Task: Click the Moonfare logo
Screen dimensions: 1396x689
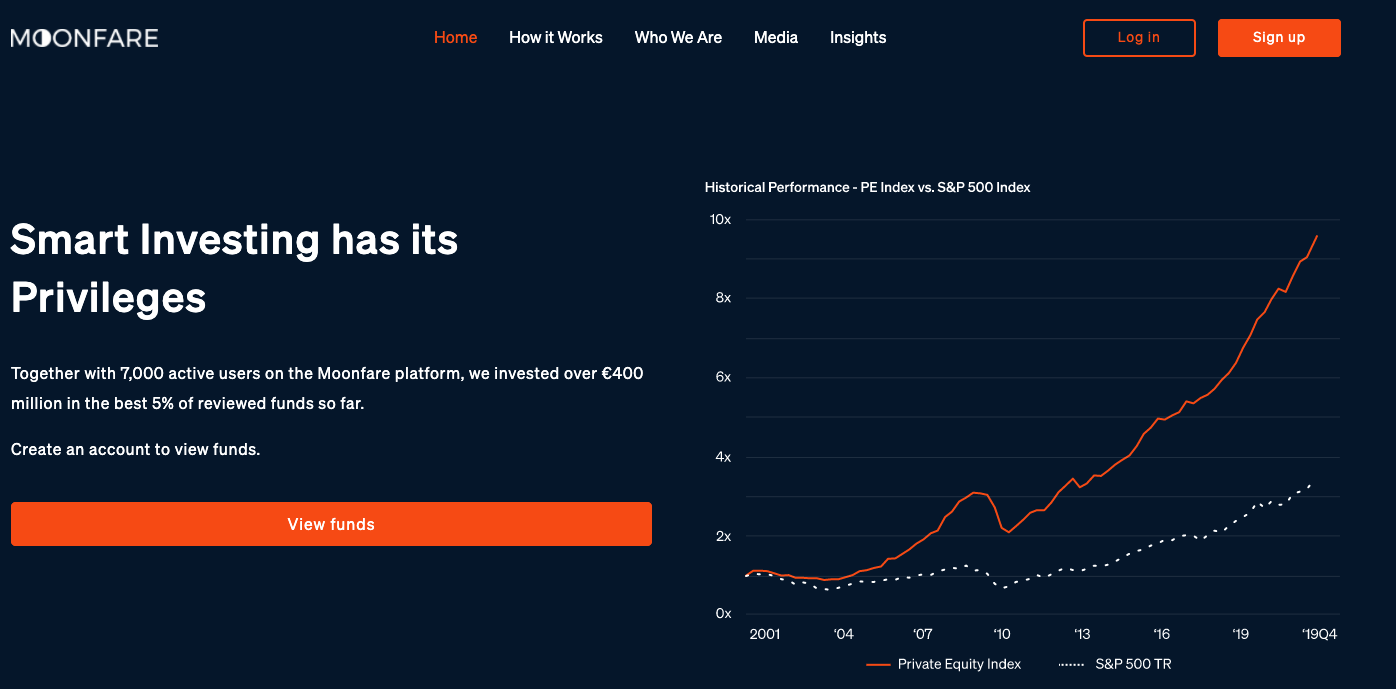Action: tap(85, 38)
